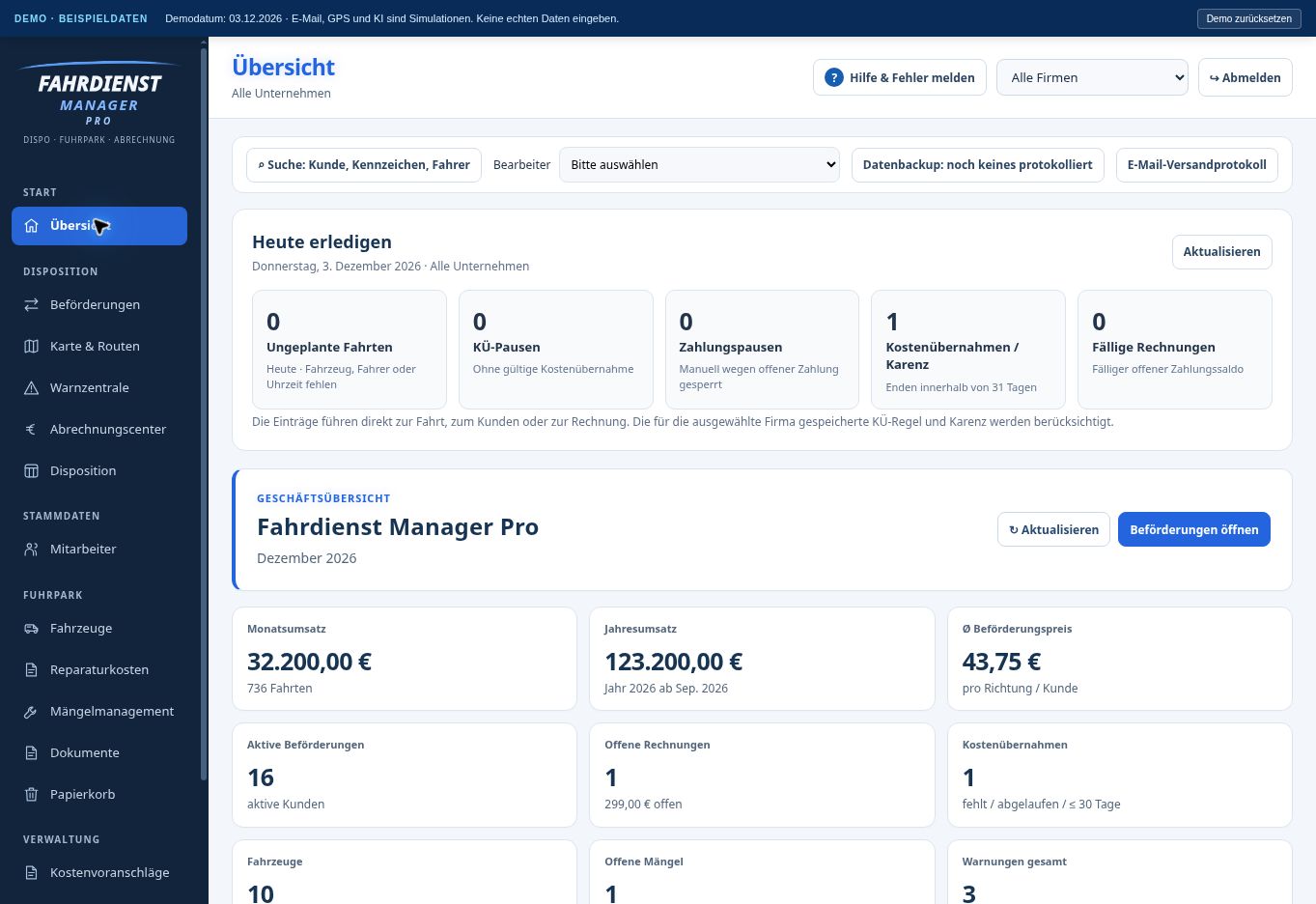Click the Datenbackup status button
This screenshot has width=1316, height=904.
[977, 165]
